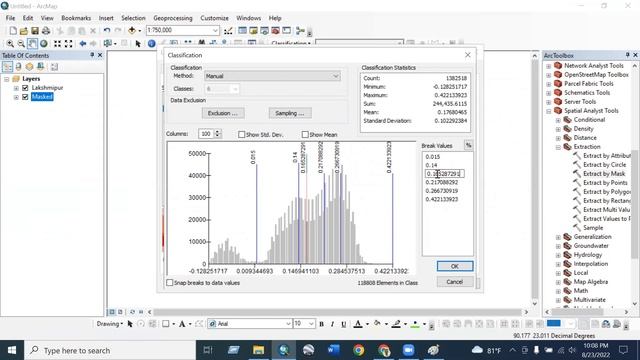Open the ArcToolbox window icon in toolbar
This screenshot has height=360, width=640.
coord(276,31)
